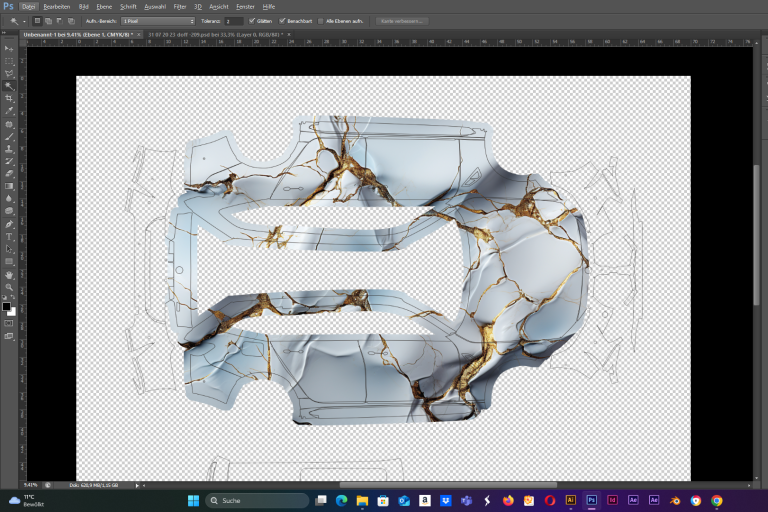
Task: Select the Move tool
Action: point(9,49)
